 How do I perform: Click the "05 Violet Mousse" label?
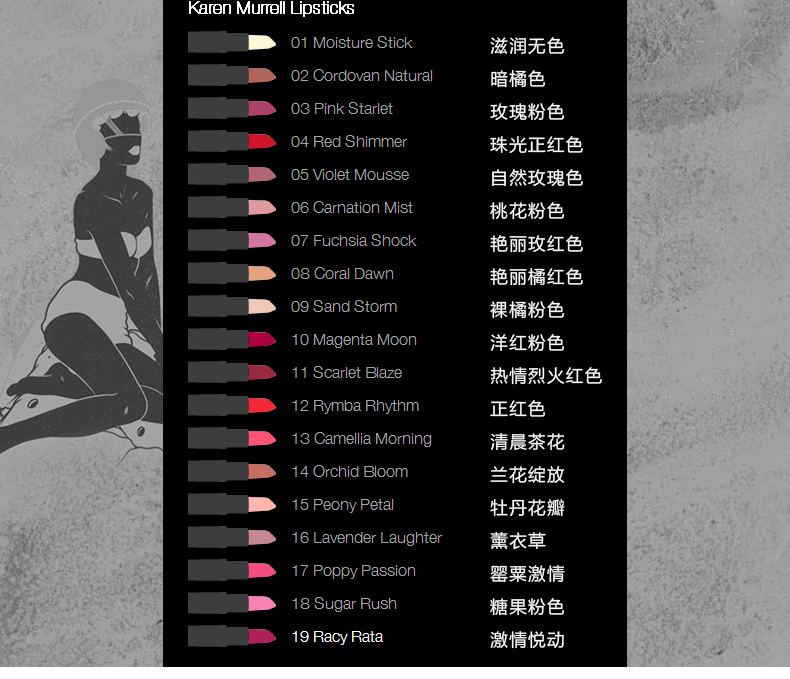click(350, 175)
